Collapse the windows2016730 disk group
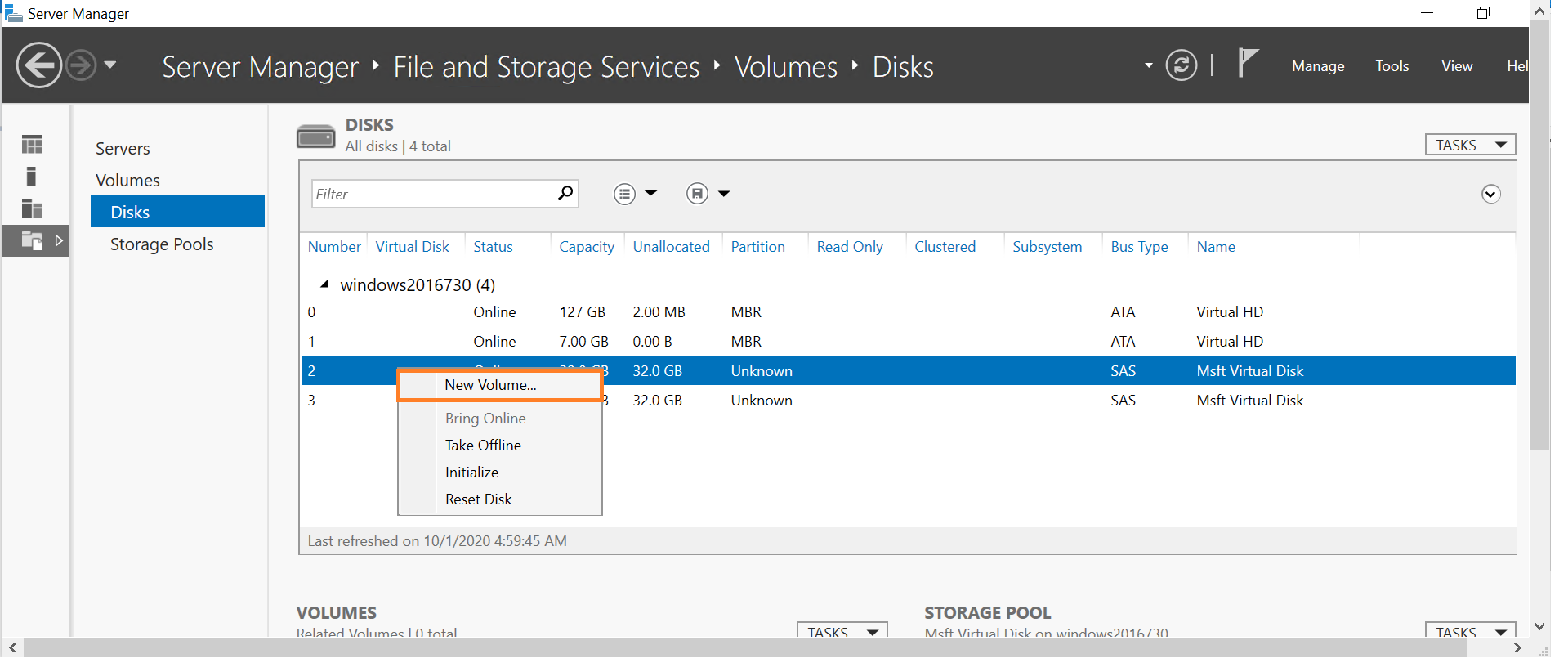 pyautogui.click(x=324, y=284)
